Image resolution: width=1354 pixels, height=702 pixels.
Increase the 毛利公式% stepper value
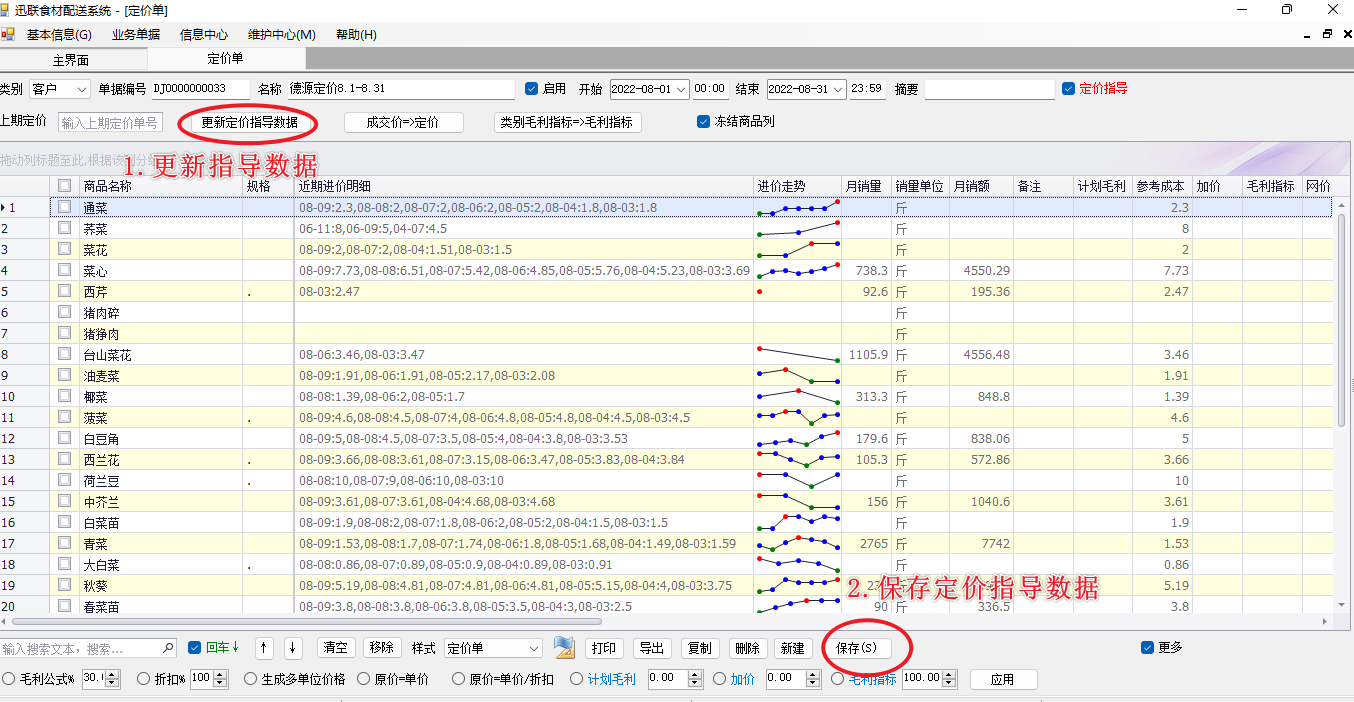click(112, 674)
